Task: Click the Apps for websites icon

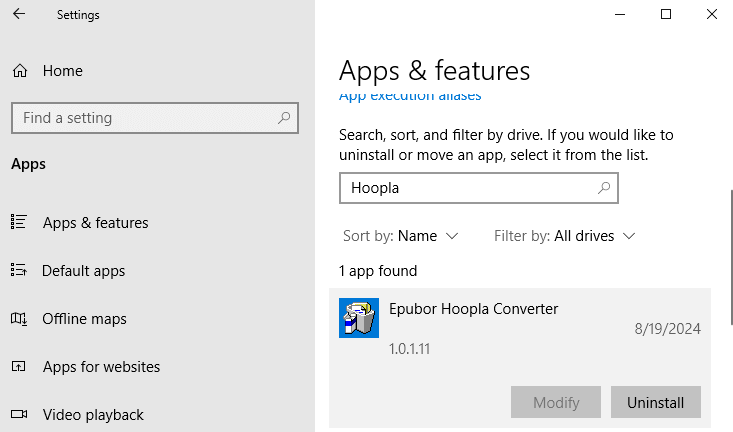Action: [19, 366]
